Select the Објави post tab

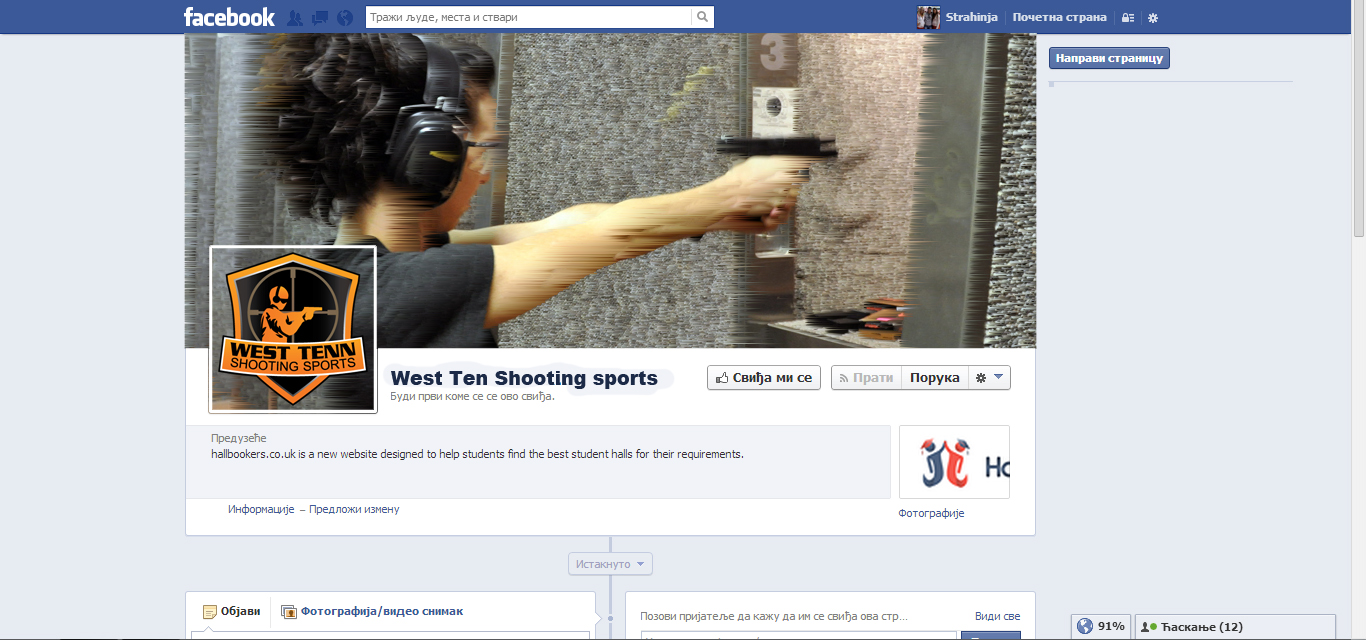231,611
